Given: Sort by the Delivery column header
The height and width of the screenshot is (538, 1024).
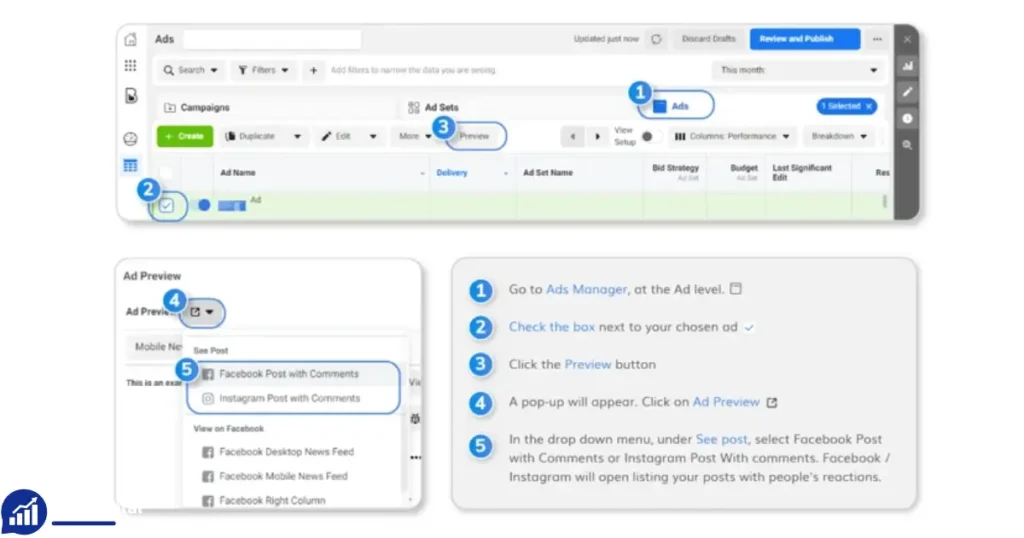Looking at the screenshot, I should click(x=452, y=173).
